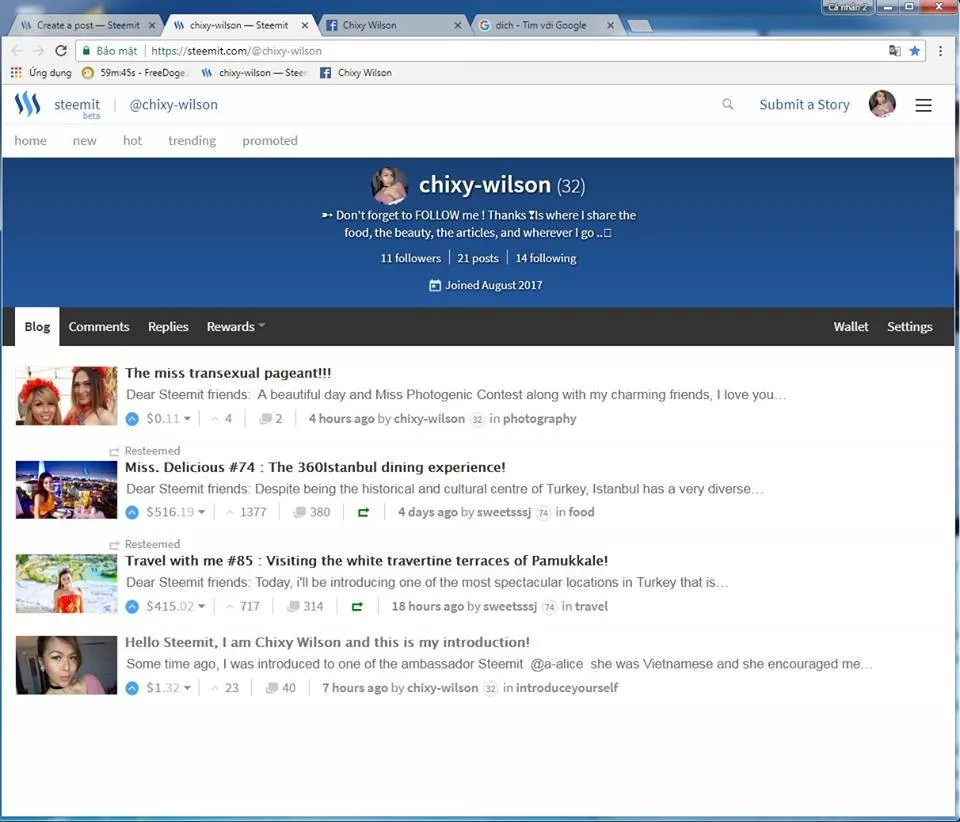Open the pageant post thumbnail
960x822 pixels.
[x=66, y=395]
